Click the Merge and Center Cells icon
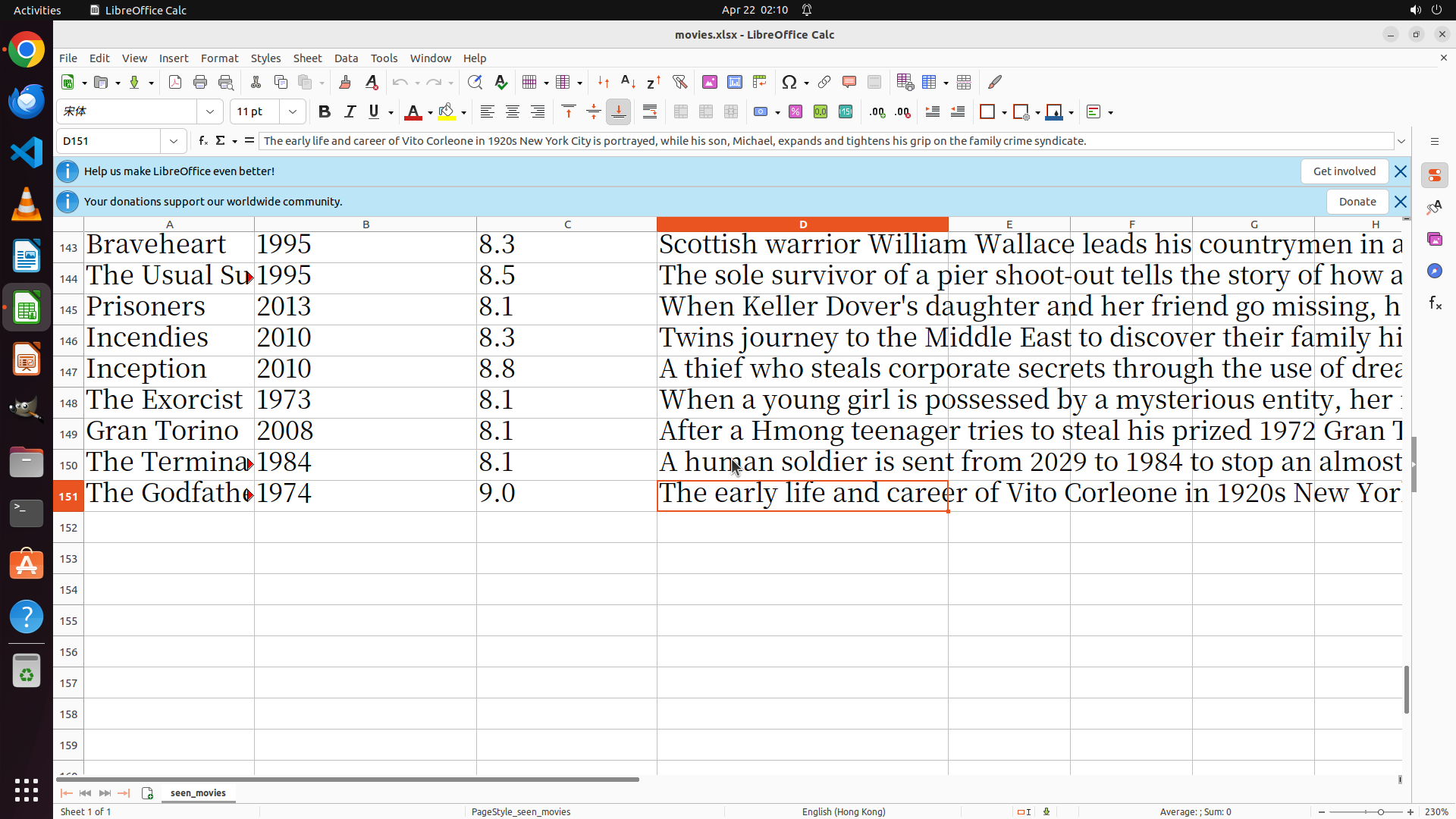The height and width of the screenshot is (819, 1456). [680, 111]
